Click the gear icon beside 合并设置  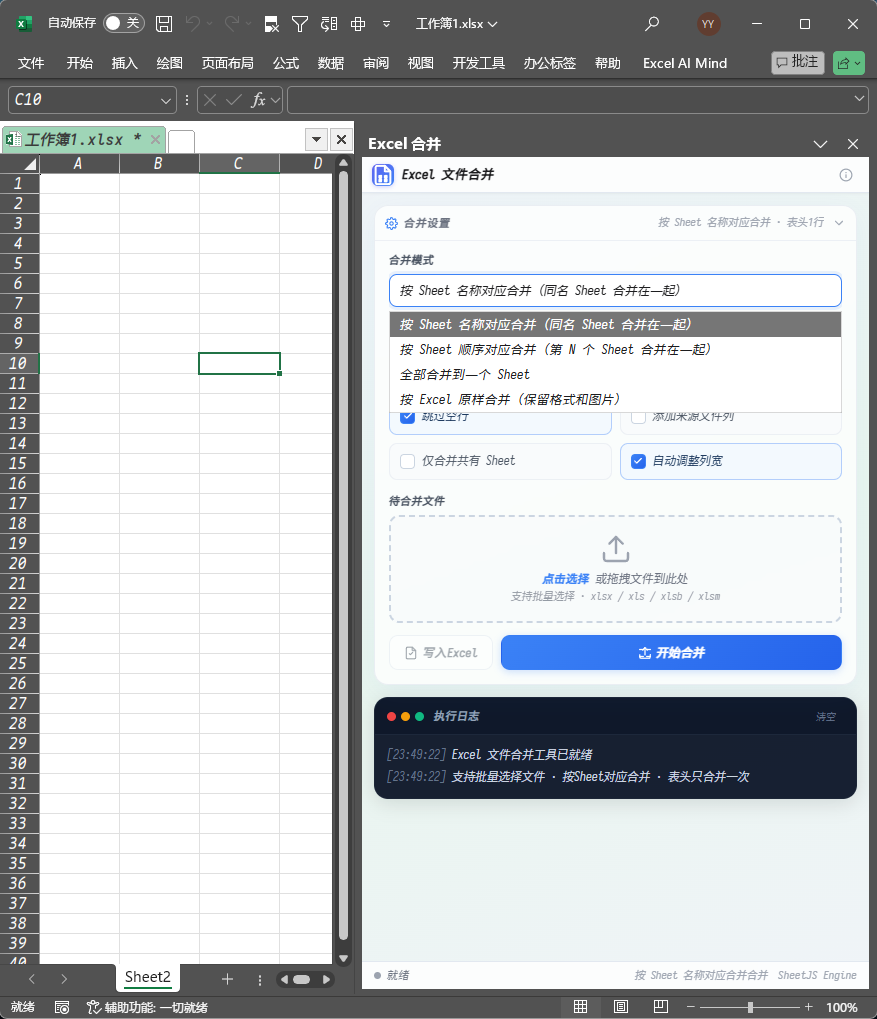[x=391, y=223]
